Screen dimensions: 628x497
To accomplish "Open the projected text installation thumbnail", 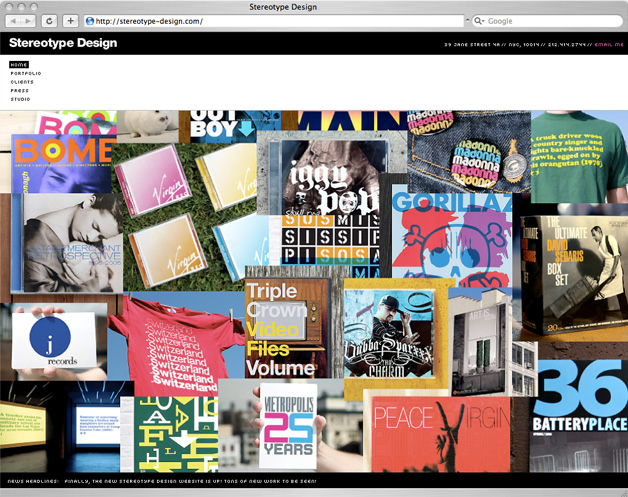I will [x=60, y=427].
